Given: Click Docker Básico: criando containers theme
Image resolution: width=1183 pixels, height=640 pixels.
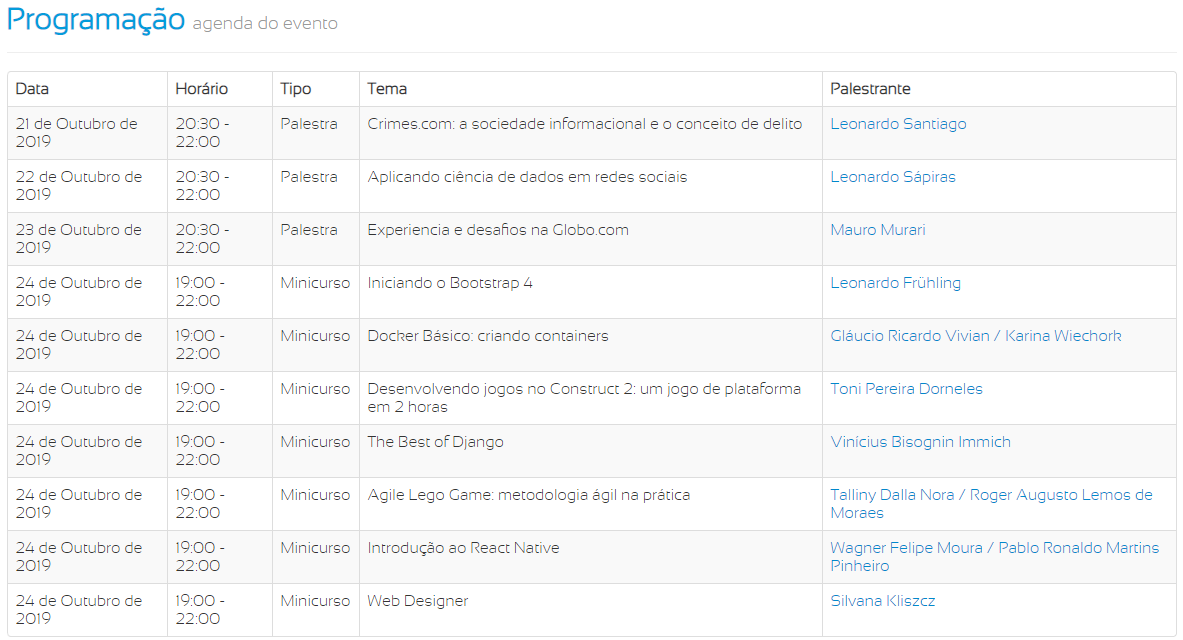Looking at the screenshot, I should [487, 336].
